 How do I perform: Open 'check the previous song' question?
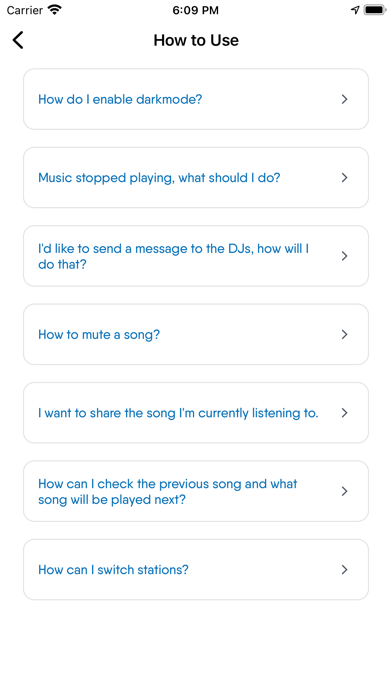196,491
